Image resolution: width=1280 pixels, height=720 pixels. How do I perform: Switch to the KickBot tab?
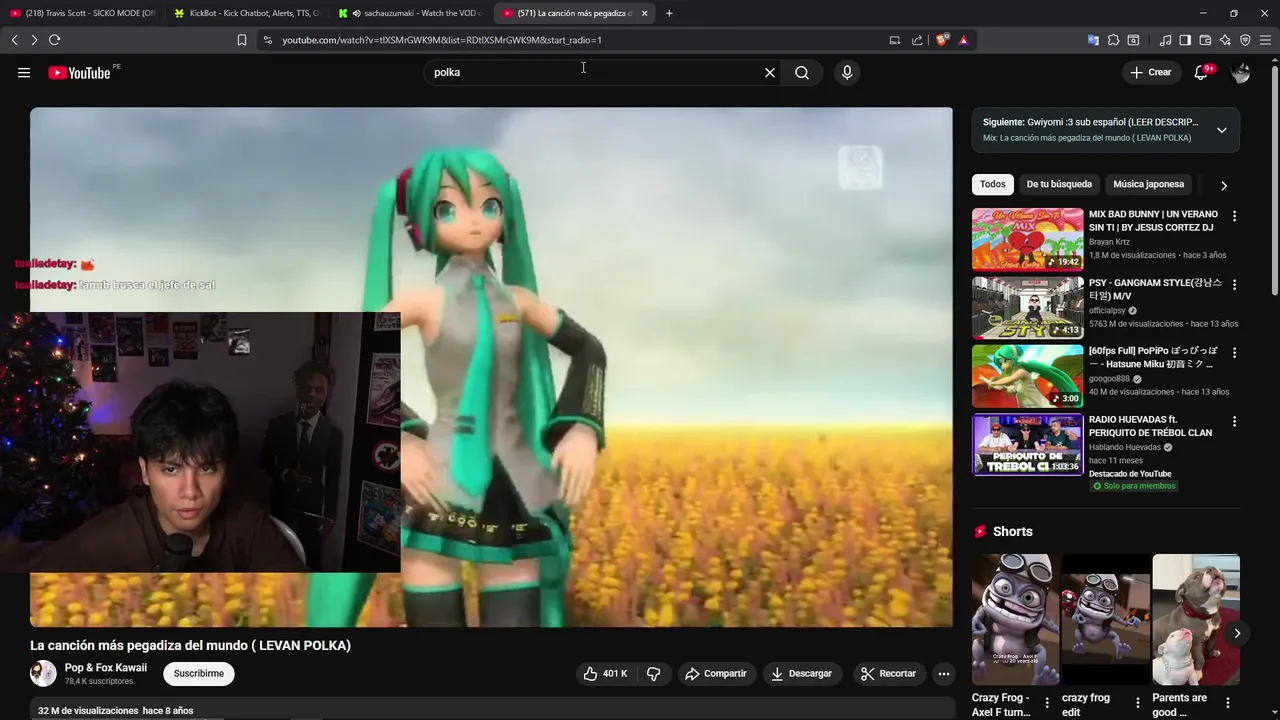tap(247, 13)
